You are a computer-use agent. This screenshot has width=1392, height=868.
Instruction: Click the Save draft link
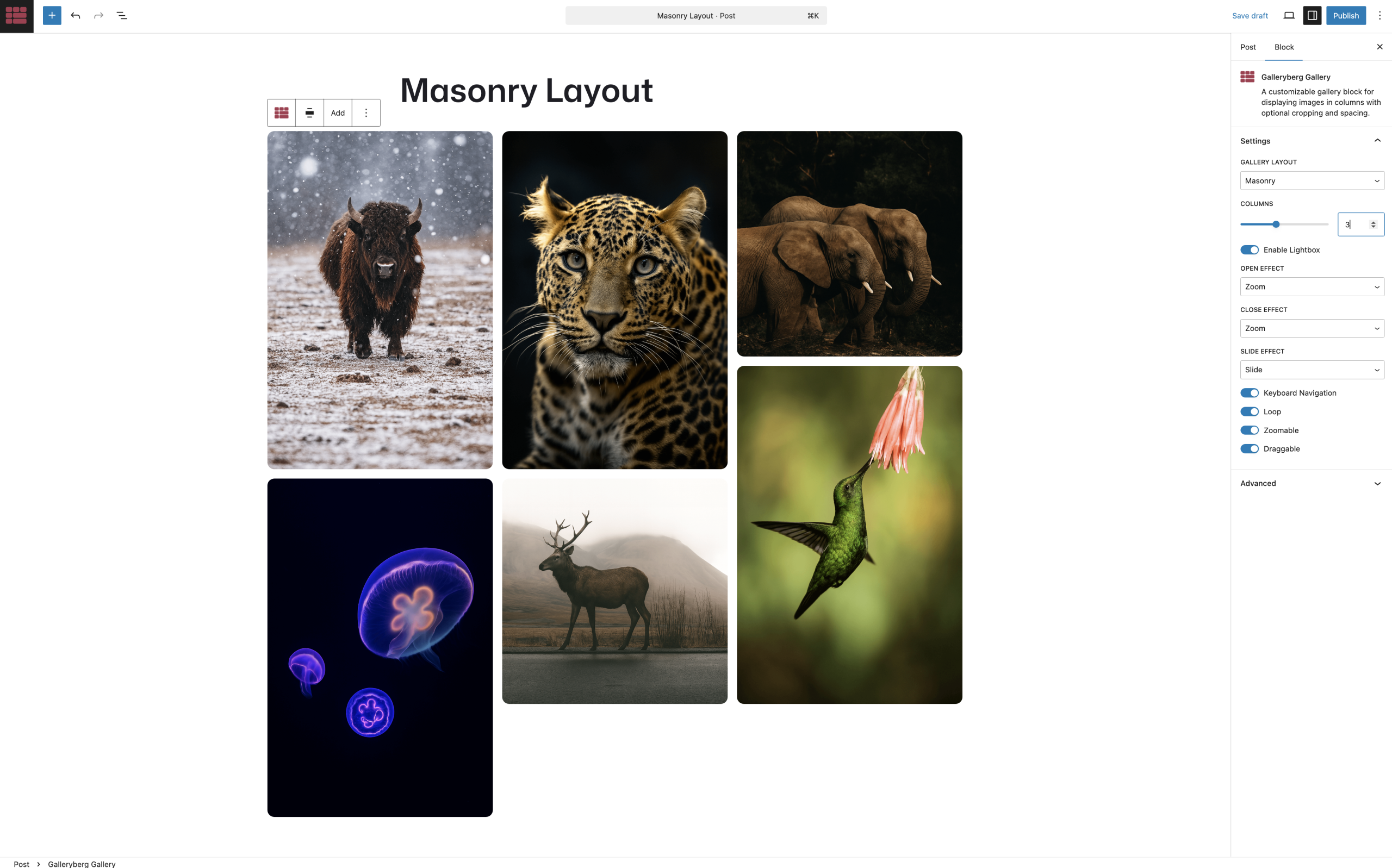tap(1250, 16)
